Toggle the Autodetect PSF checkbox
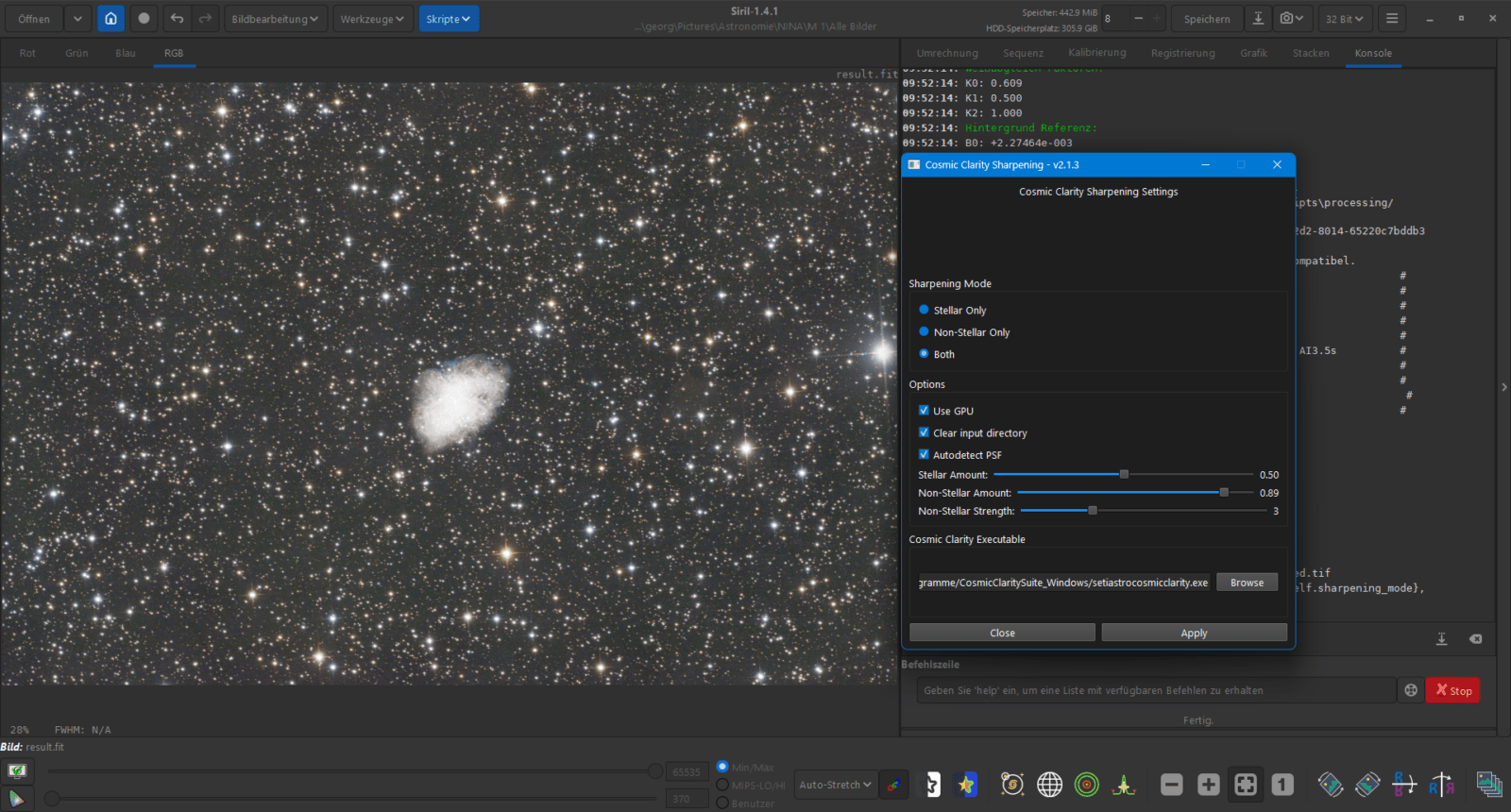The image size is (1511, 812). click(x=924, y=454)
